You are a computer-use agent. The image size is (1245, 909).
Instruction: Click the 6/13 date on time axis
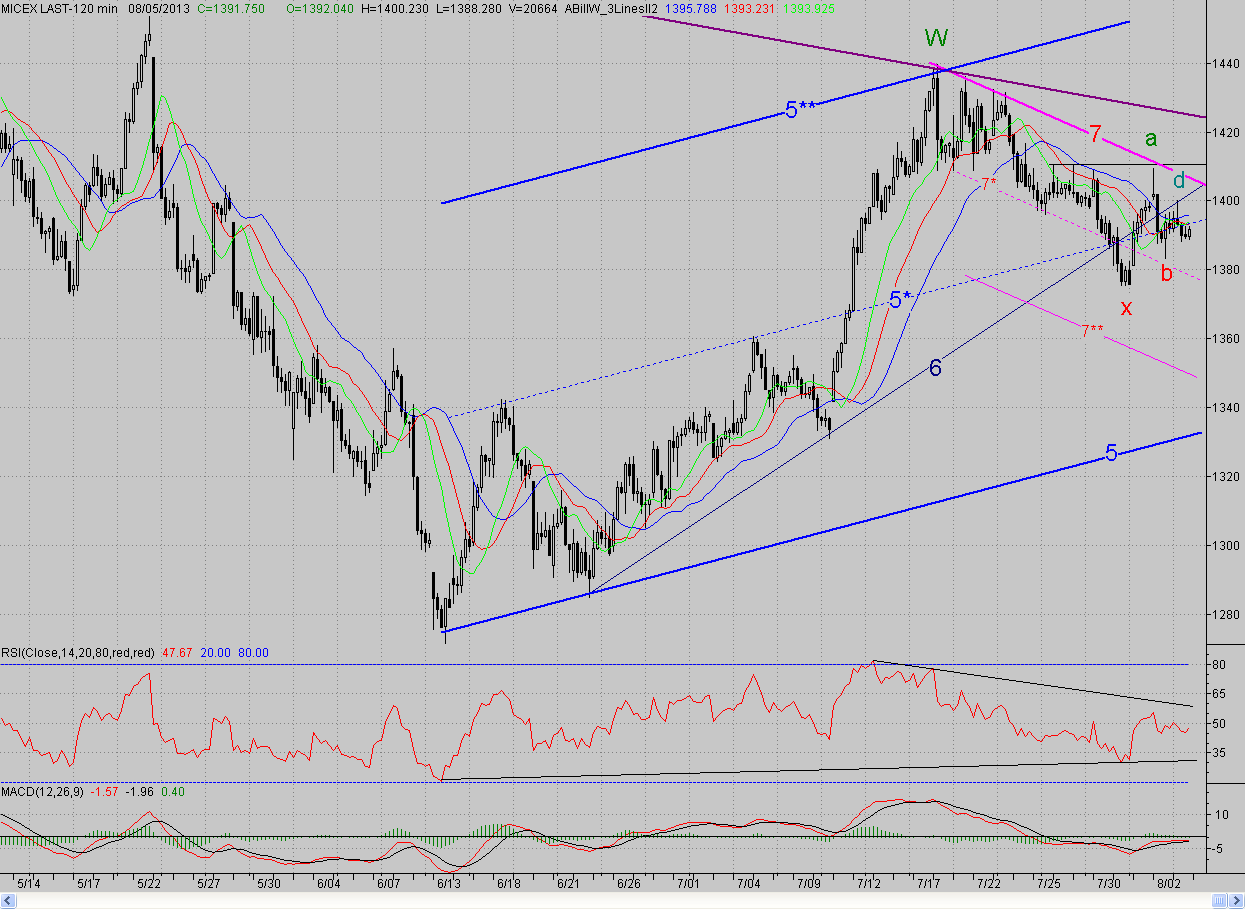(x=447, y=884)
